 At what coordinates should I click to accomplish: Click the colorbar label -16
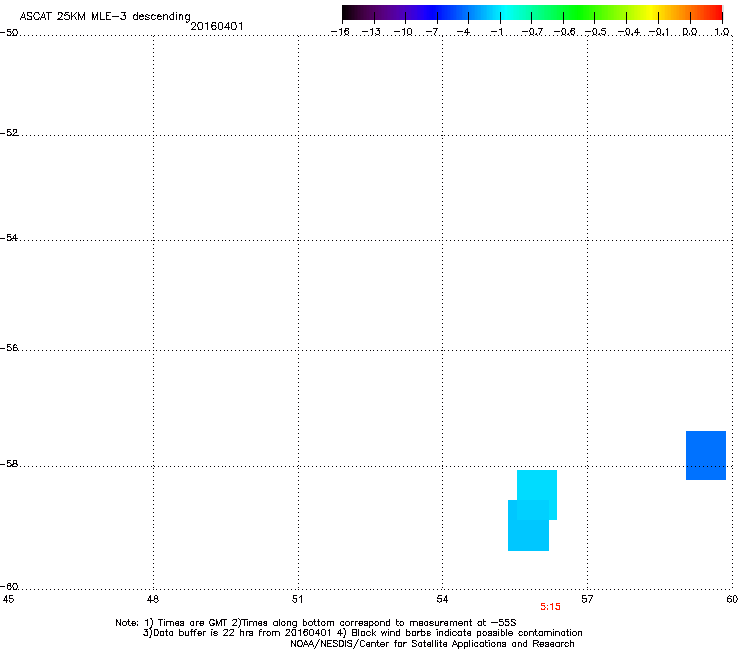point(340,32)
